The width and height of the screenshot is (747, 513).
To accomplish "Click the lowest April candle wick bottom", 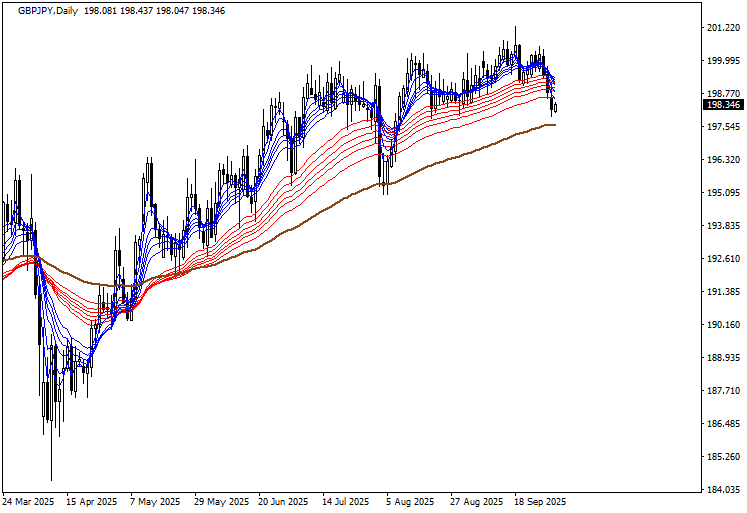I will click(51, 479).
